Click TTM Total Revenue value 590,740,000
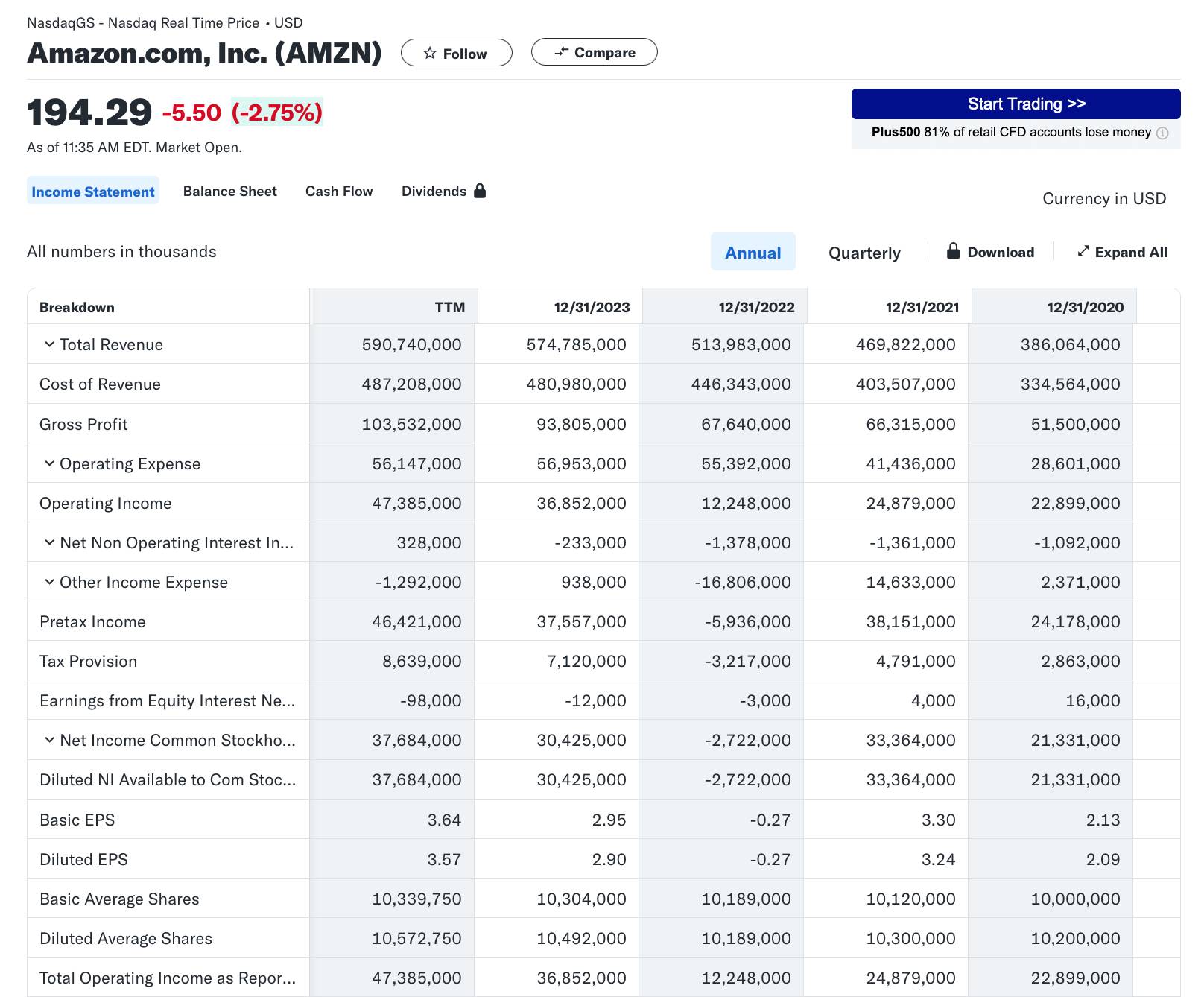Screen dimensions: 1204x997 click(x=411, y=344)
